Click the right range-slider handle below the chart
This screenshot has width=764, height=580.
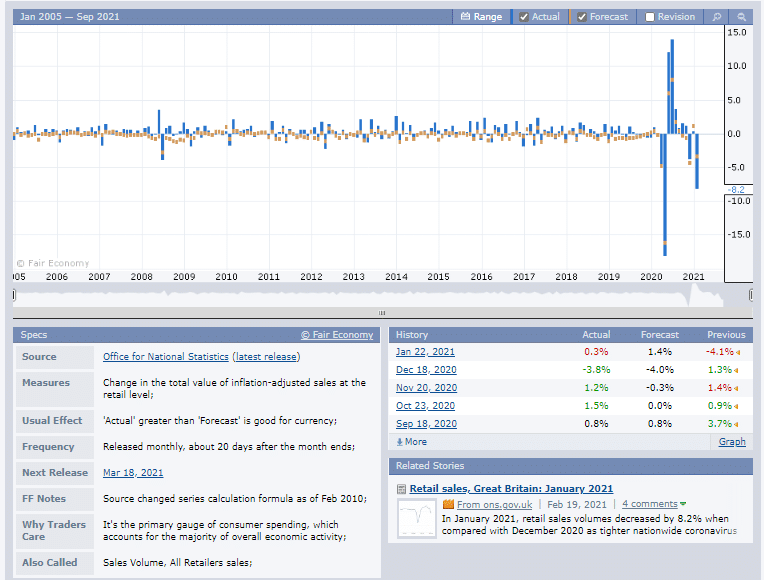751,295
